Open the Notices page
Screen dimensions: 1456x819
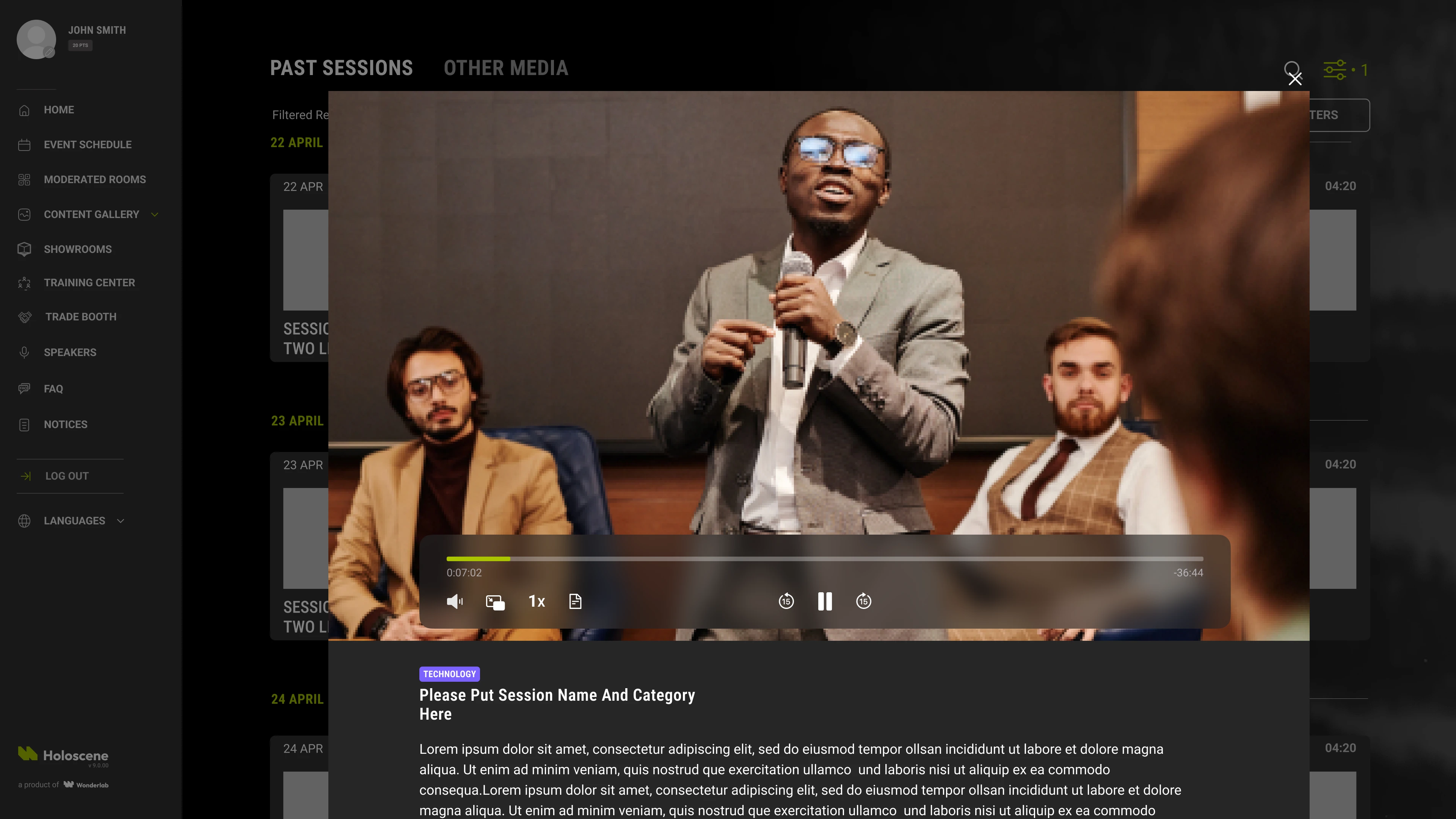(x=66, y=425)
